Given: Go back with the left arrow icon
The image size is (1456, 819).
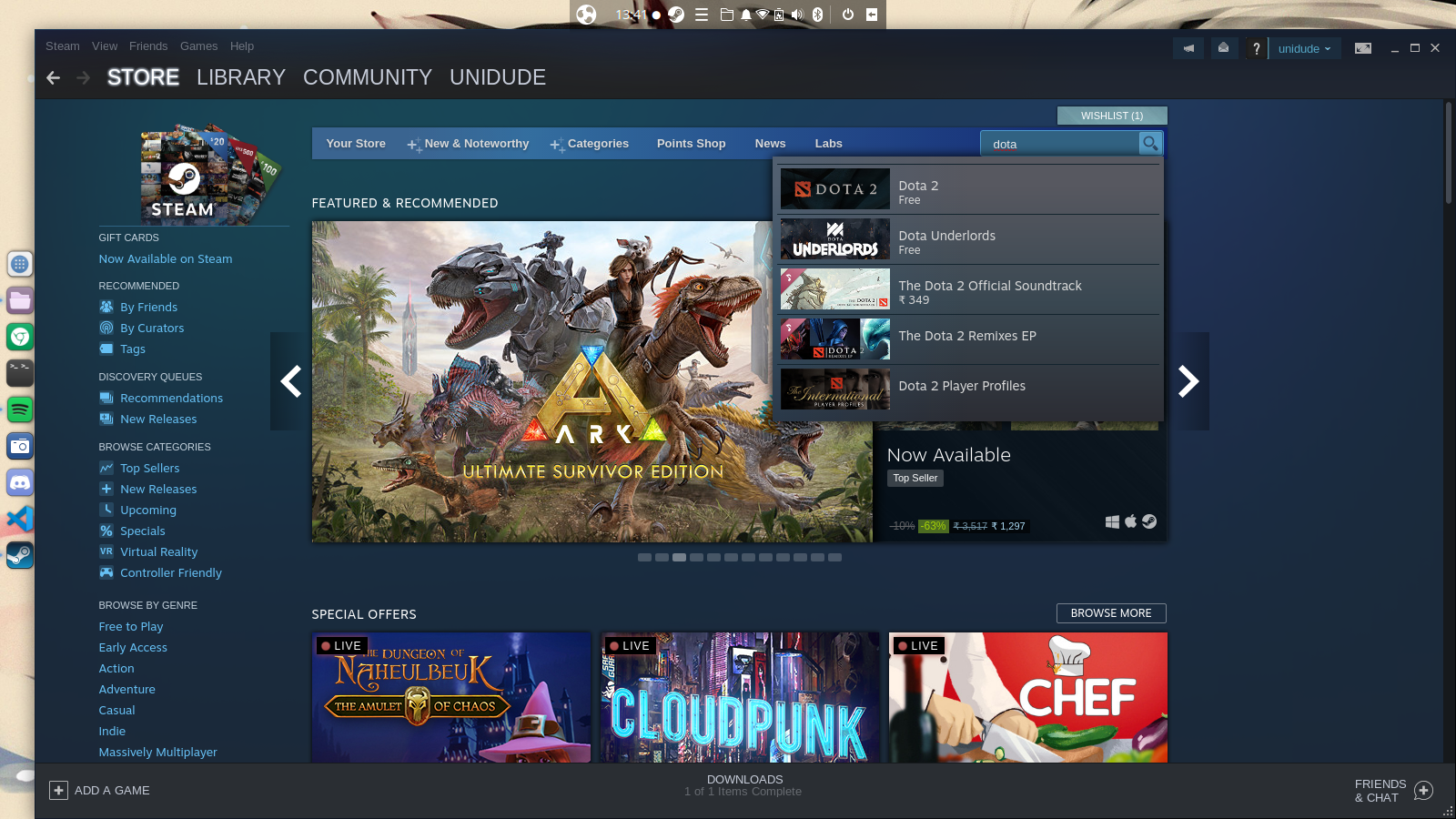Looking at the screenshot, I should pos(54,78).
